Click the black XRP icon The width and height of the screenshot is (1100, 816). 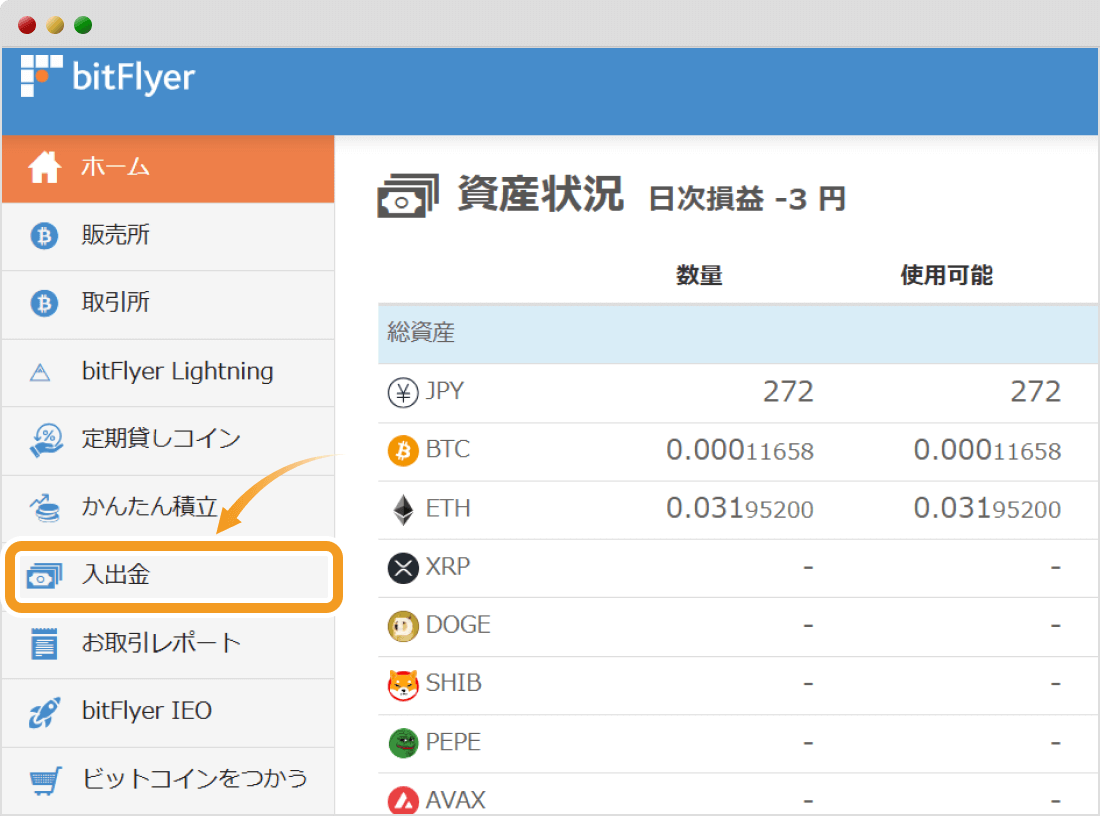point(403,568)
